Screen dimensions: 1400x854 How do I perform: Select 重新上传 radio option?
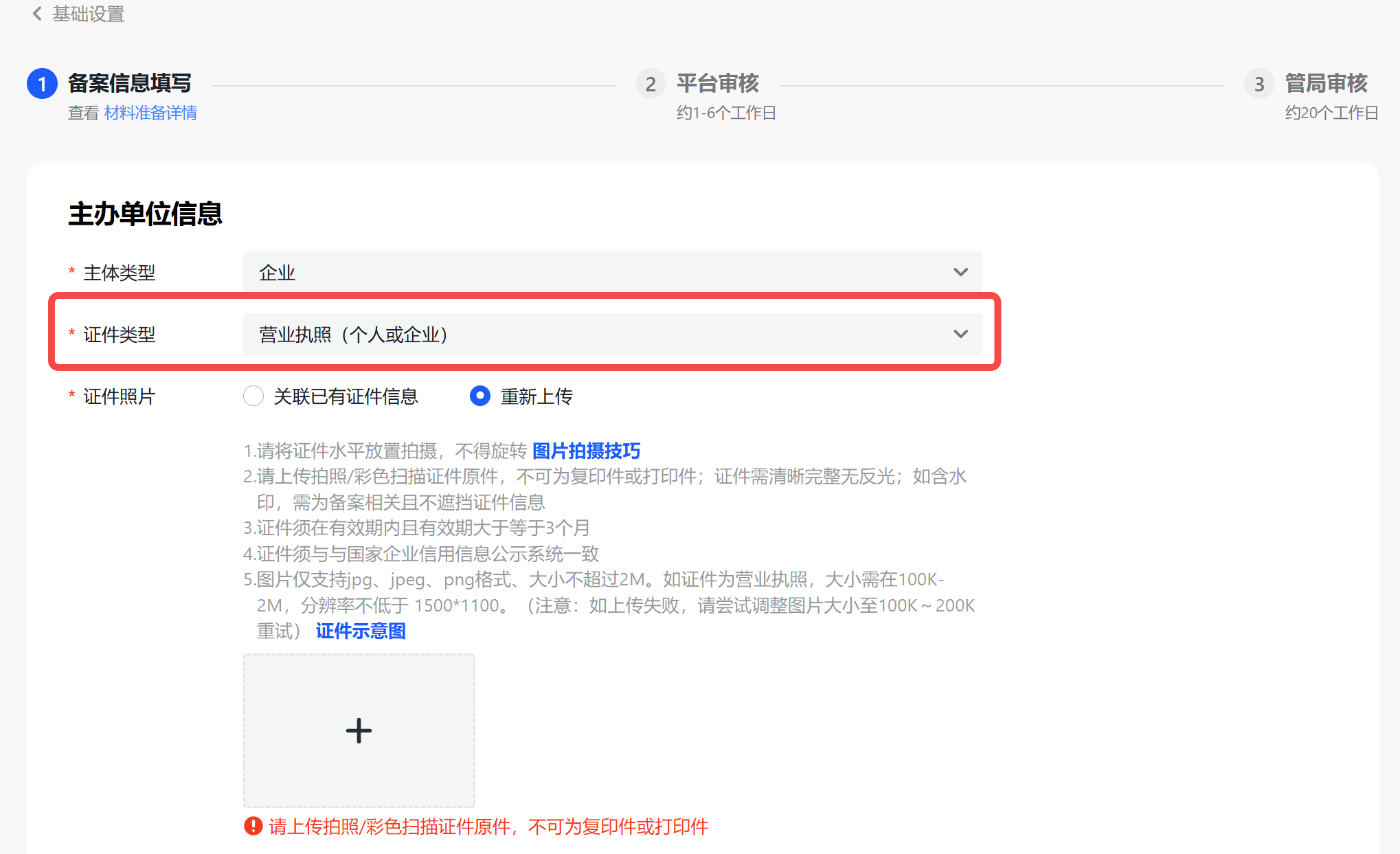coord(479,396)
